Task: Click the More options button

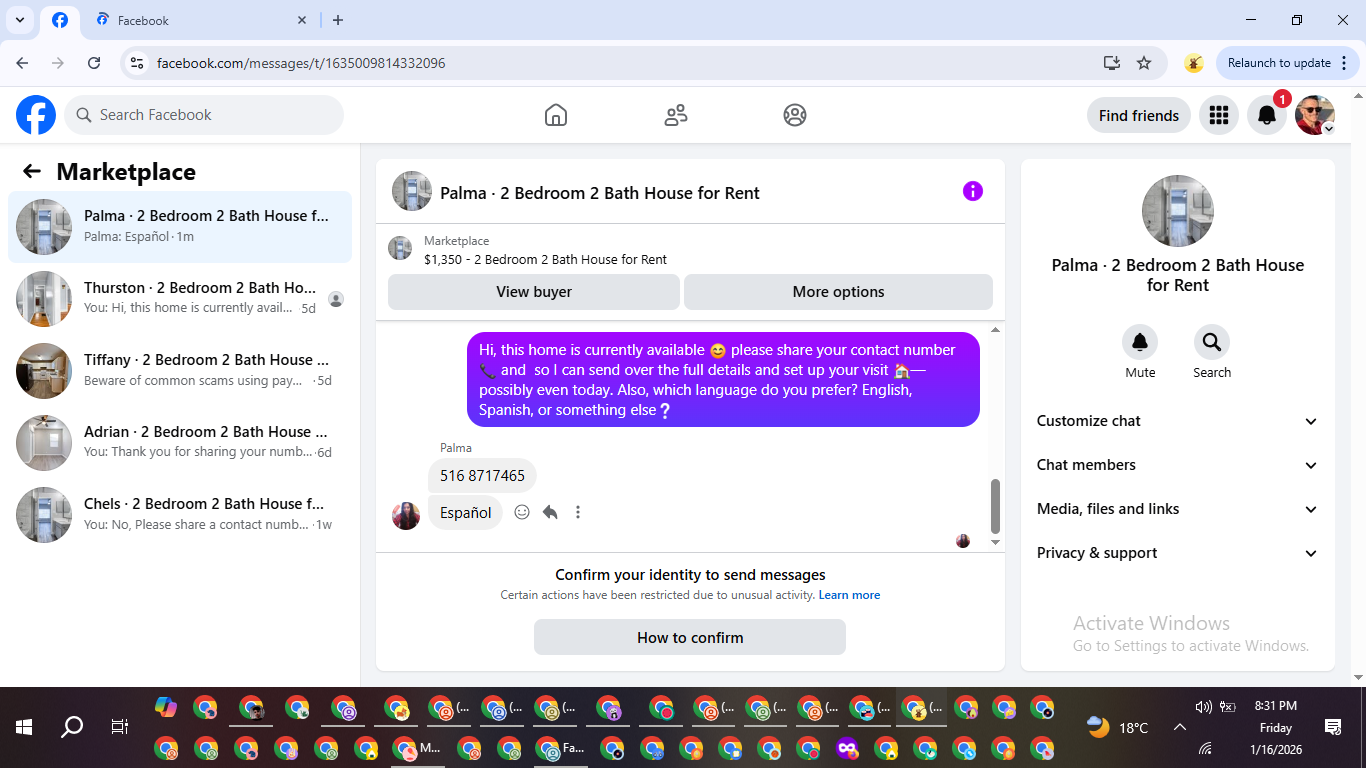Action: 838,292
